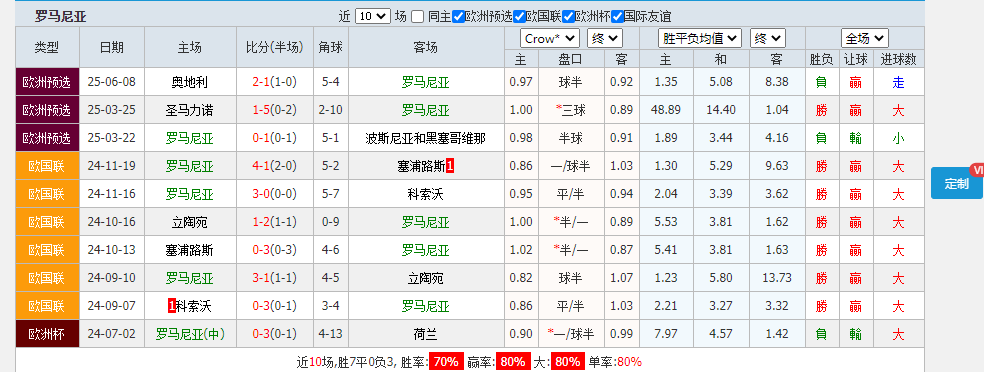
Task: Click 罗马尼亚(中) home team in 24-07-02 row
Action: [190, 334]
